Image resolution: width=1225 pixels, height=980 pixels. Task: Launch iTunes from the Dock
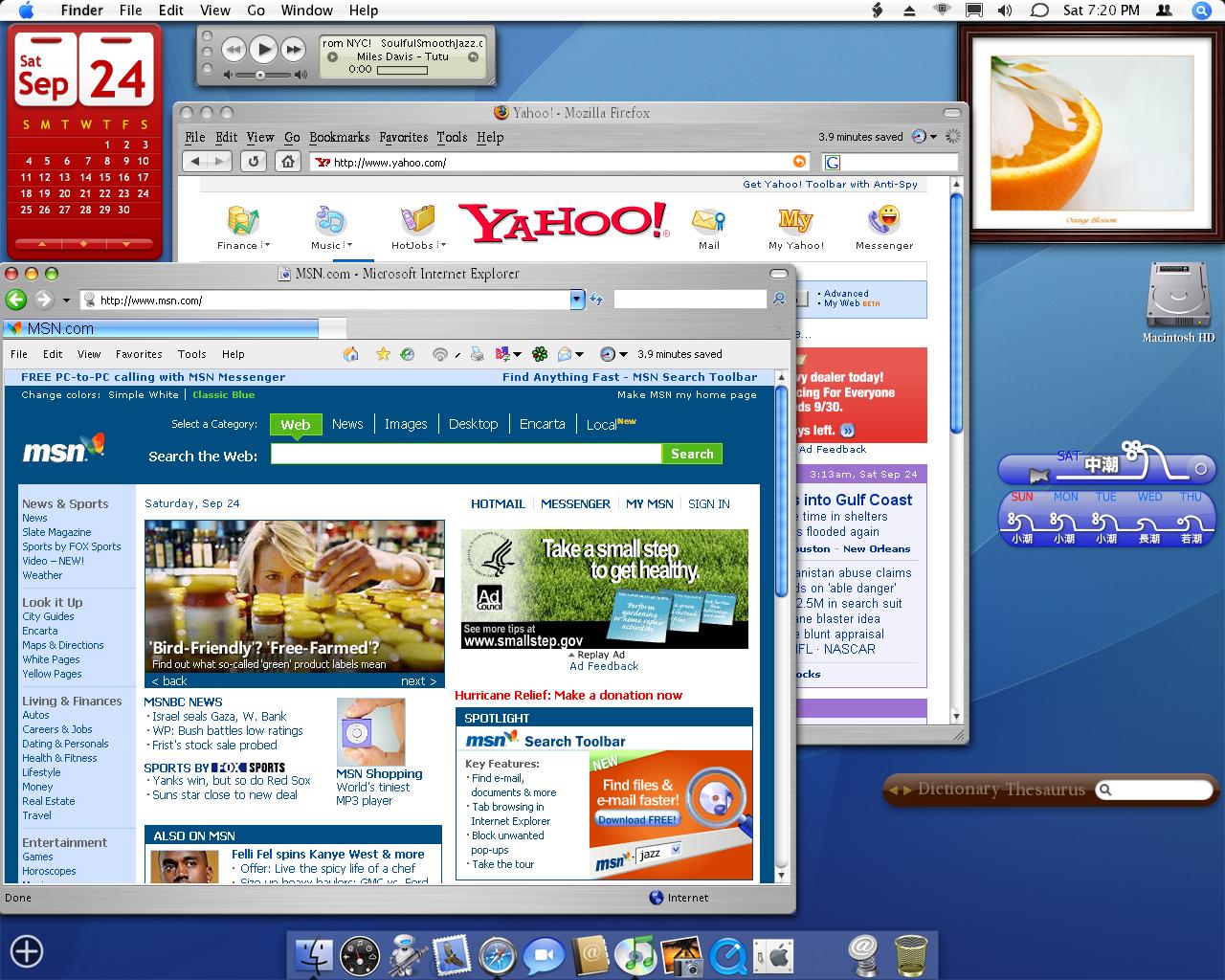[635, 955]
